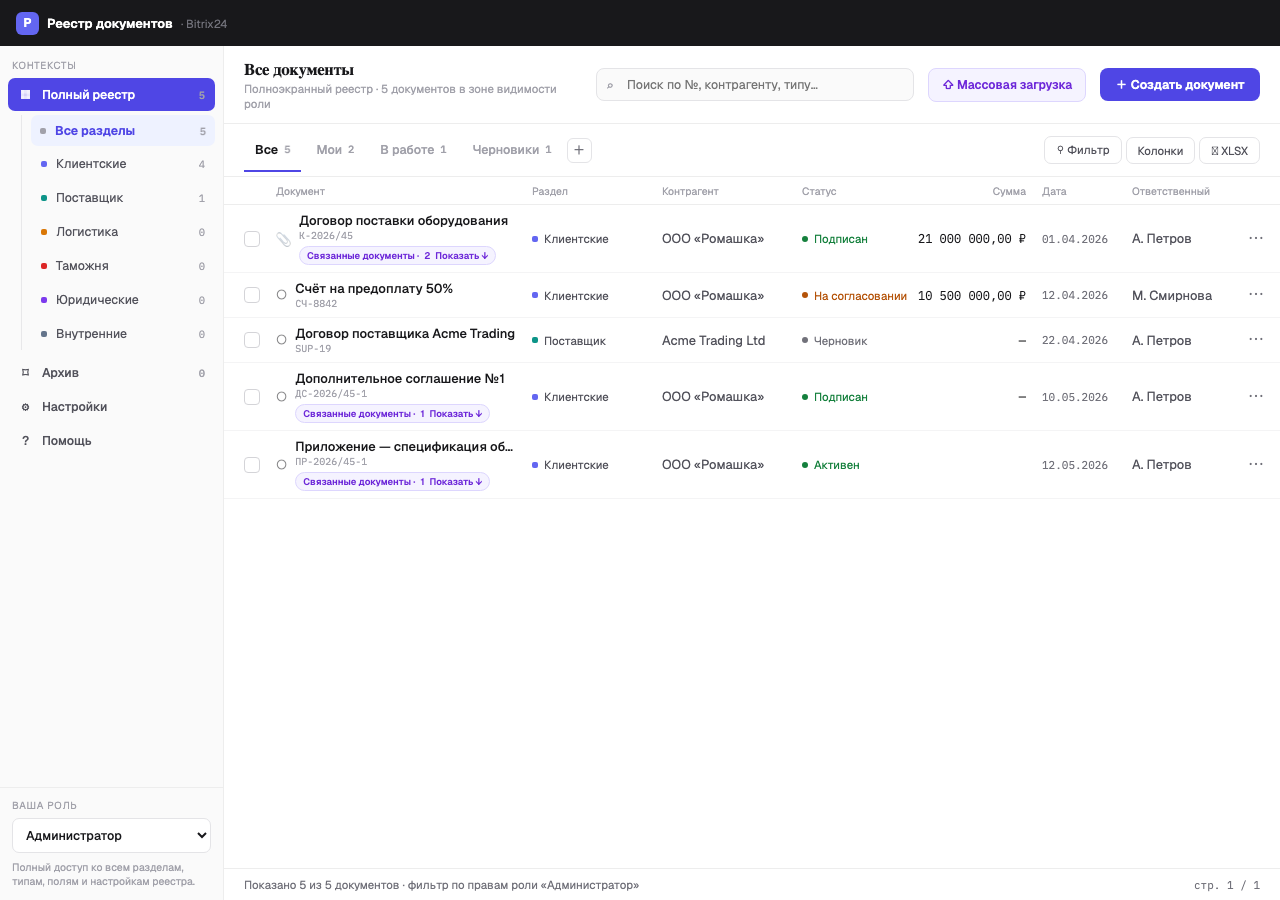
Task: Click the Архив sidebar icon
Action: pyautogui.click(x=25, y=373)
